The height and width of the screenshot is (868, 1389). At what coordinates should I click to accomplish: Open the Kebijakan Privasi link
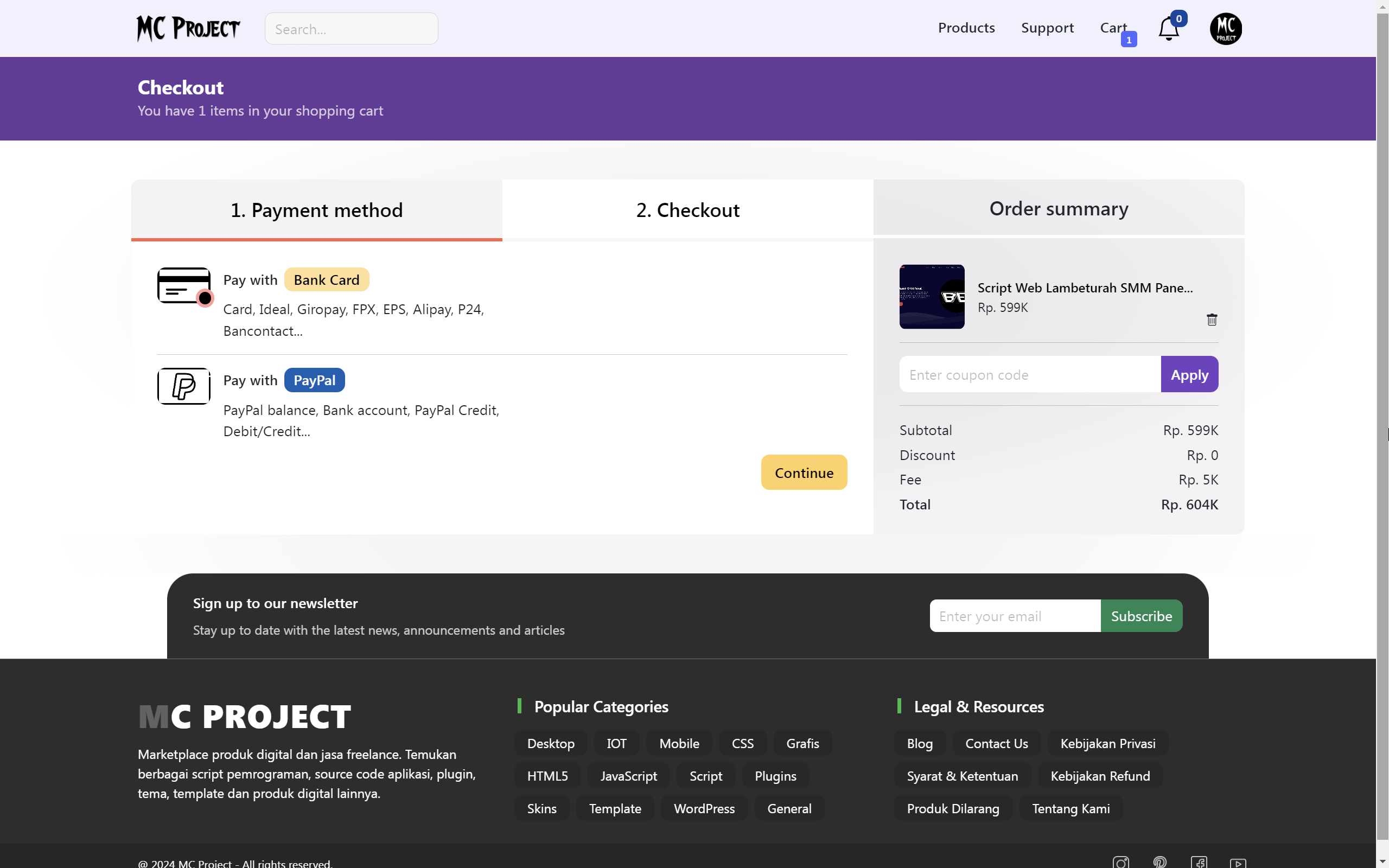point(1108,743)
